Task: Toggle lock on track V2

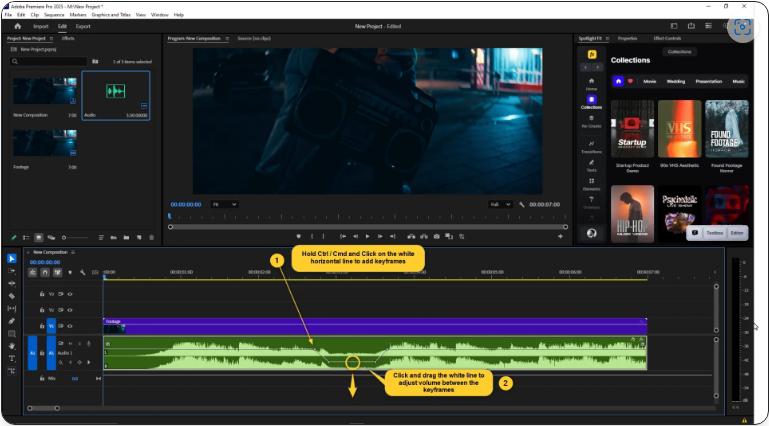Action: 42,310
